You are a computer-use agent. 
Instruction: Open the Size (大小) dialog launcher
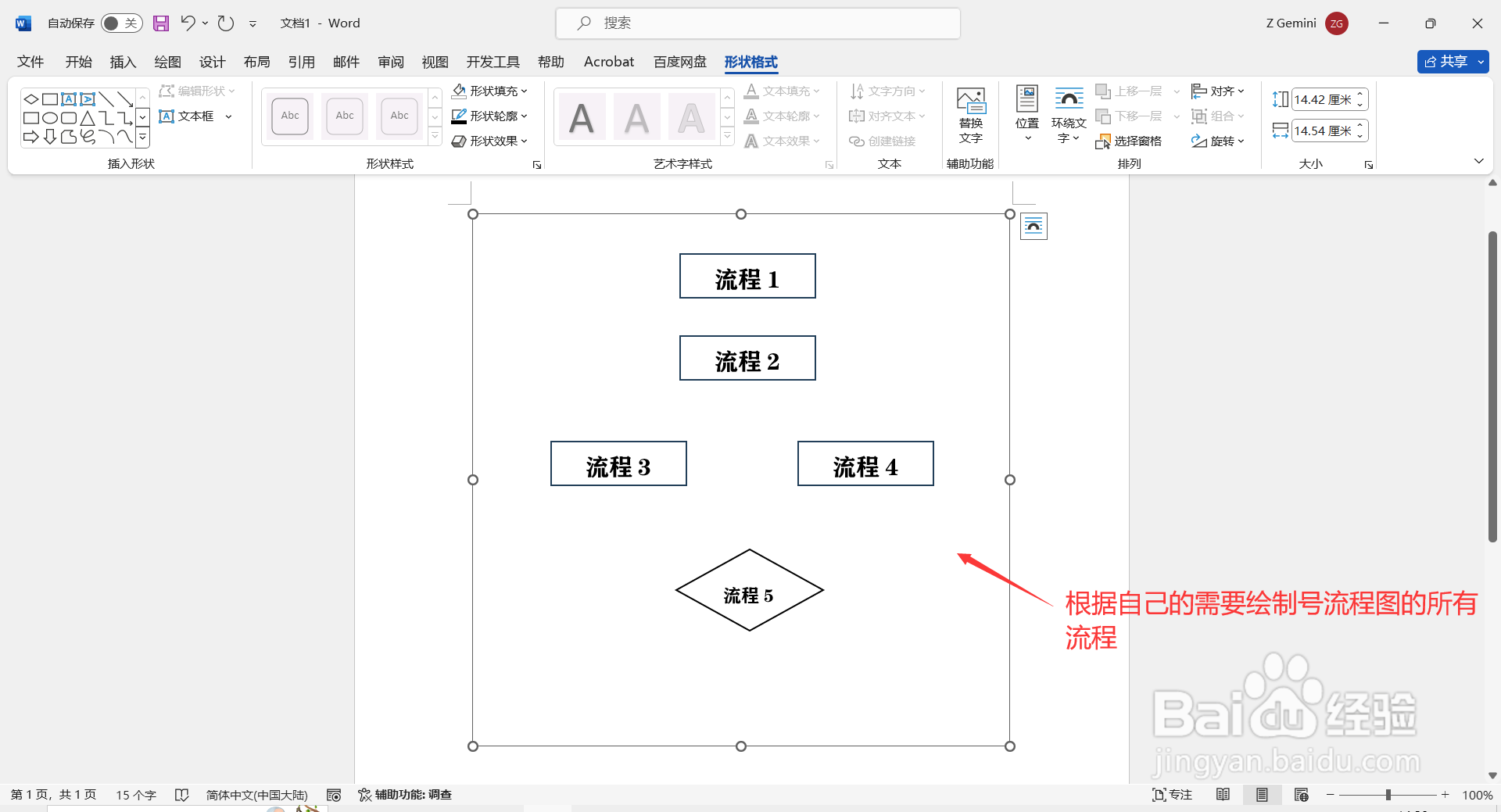[1369, 165]
